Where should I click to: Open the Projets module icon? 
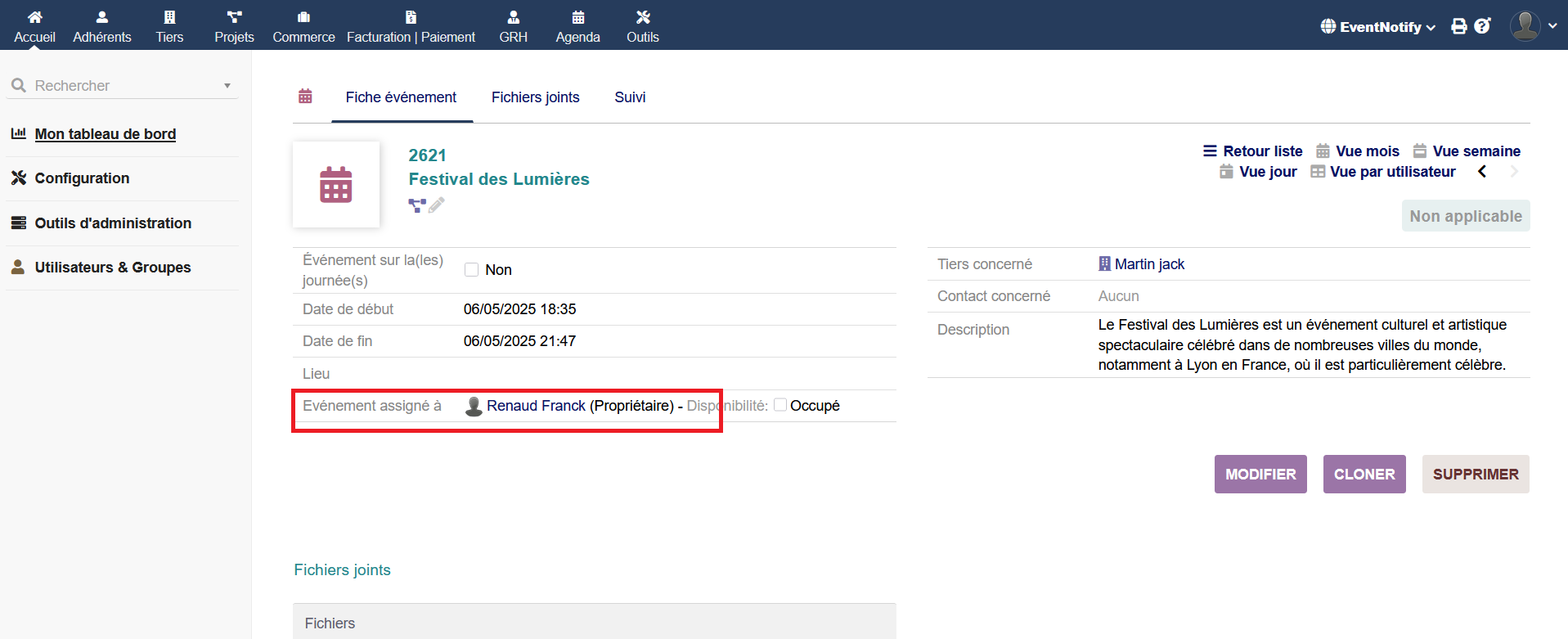[234, 17]
